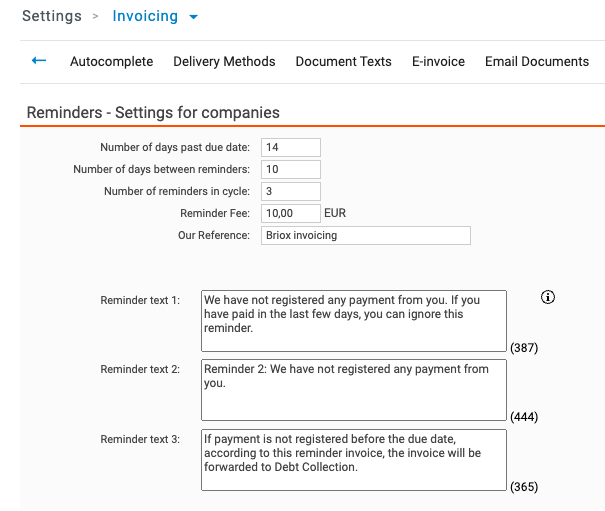
Task: Click inside Reminder text 1 box
Action: click(x=353, y=320)
